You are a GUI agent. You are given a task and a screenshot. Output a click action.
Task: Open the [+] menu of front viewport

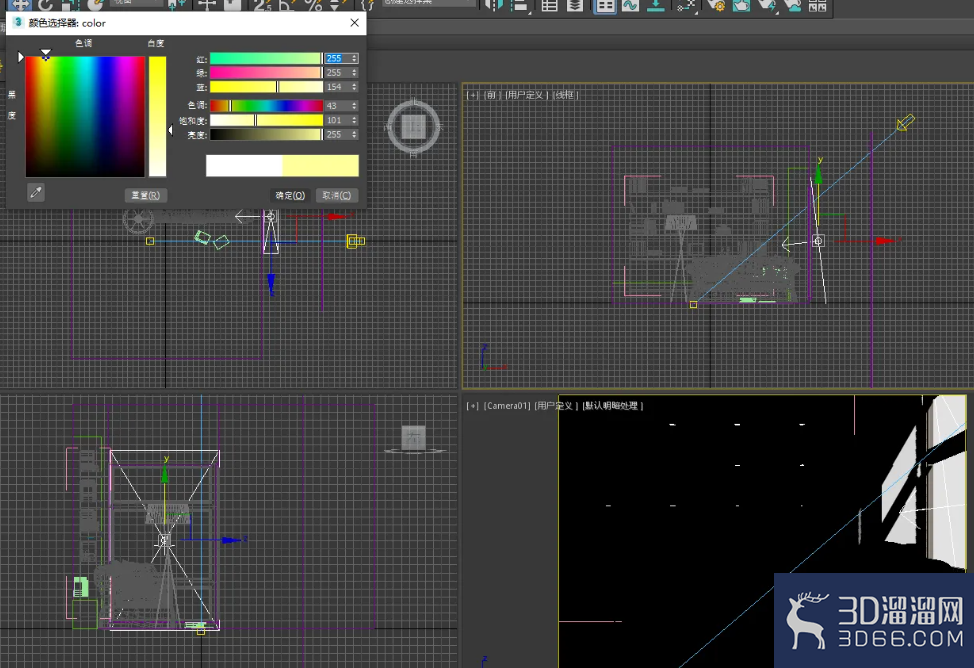[x=473, y=95]
